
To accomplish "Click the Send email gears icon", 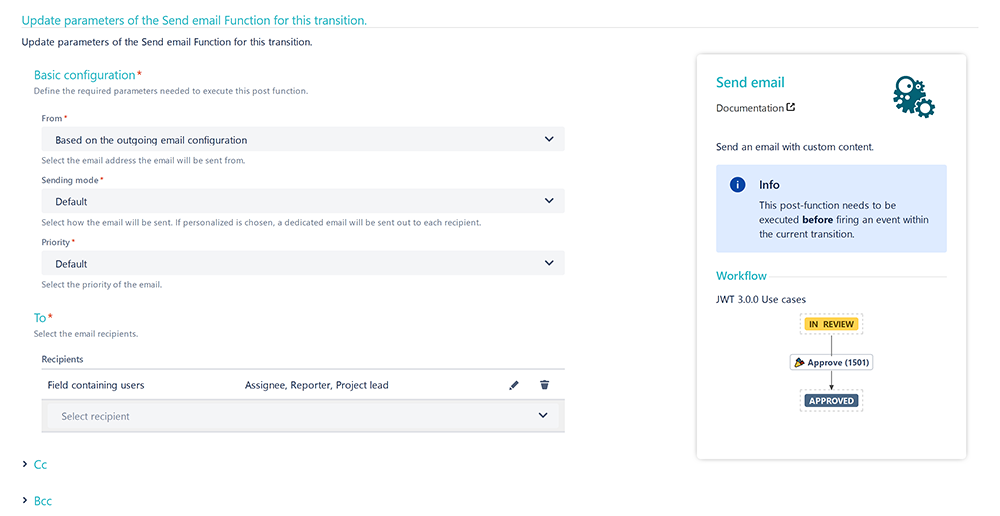I will (x=914, y=96).
